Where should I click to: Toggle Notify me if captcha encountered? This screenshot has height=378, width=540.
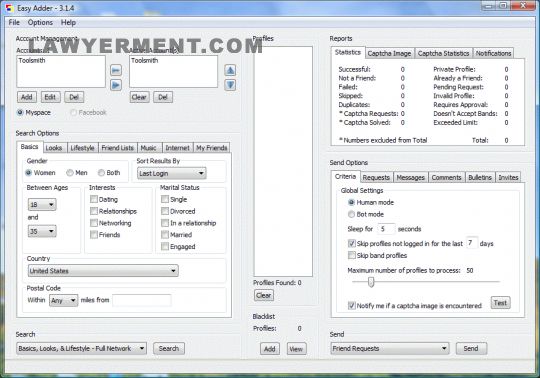tap(352, 305)
